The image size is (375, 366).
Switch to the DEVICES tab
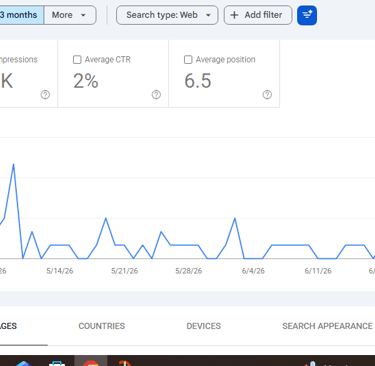[x=204, y=326]
